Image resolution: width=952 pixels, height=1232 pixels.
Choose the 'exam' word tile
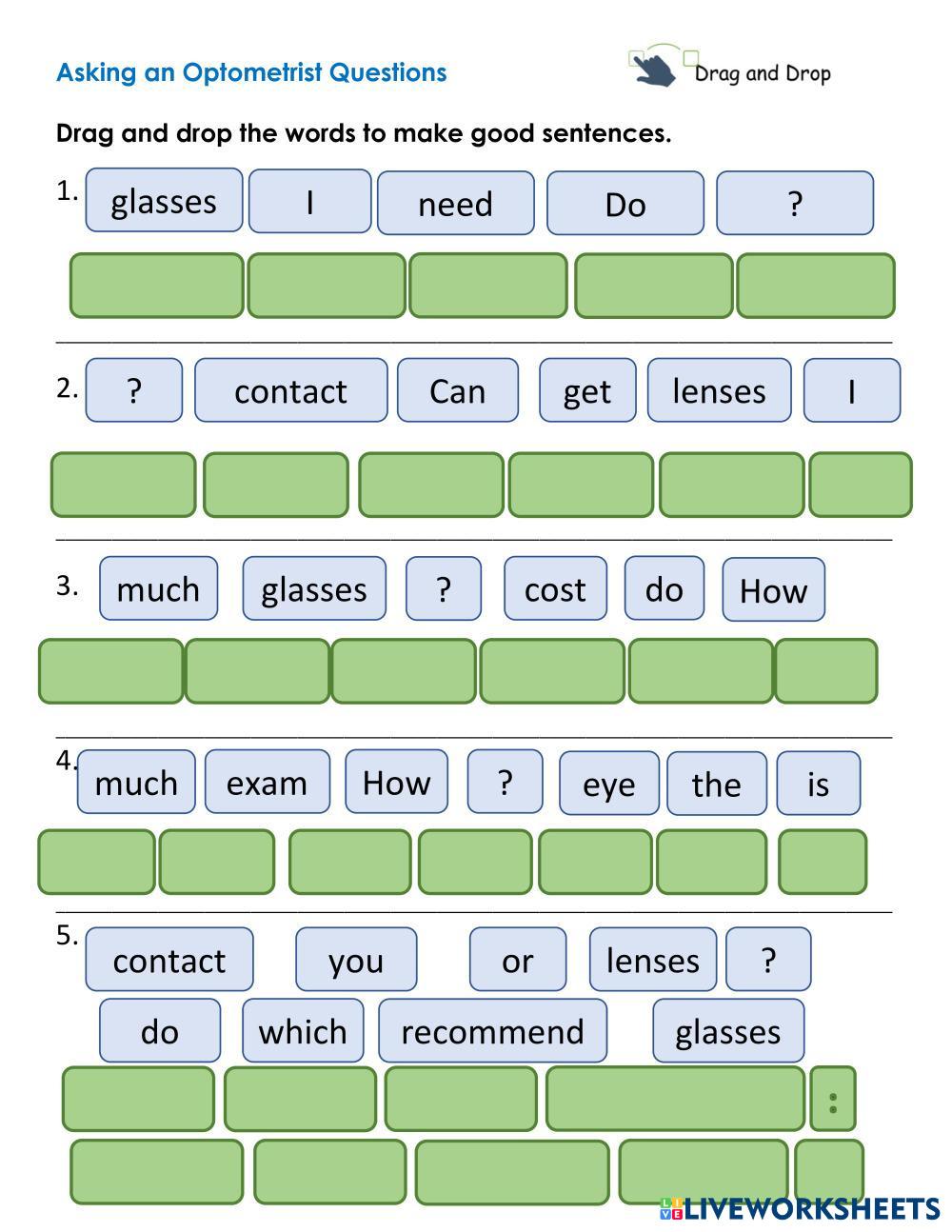click(267, 783)
